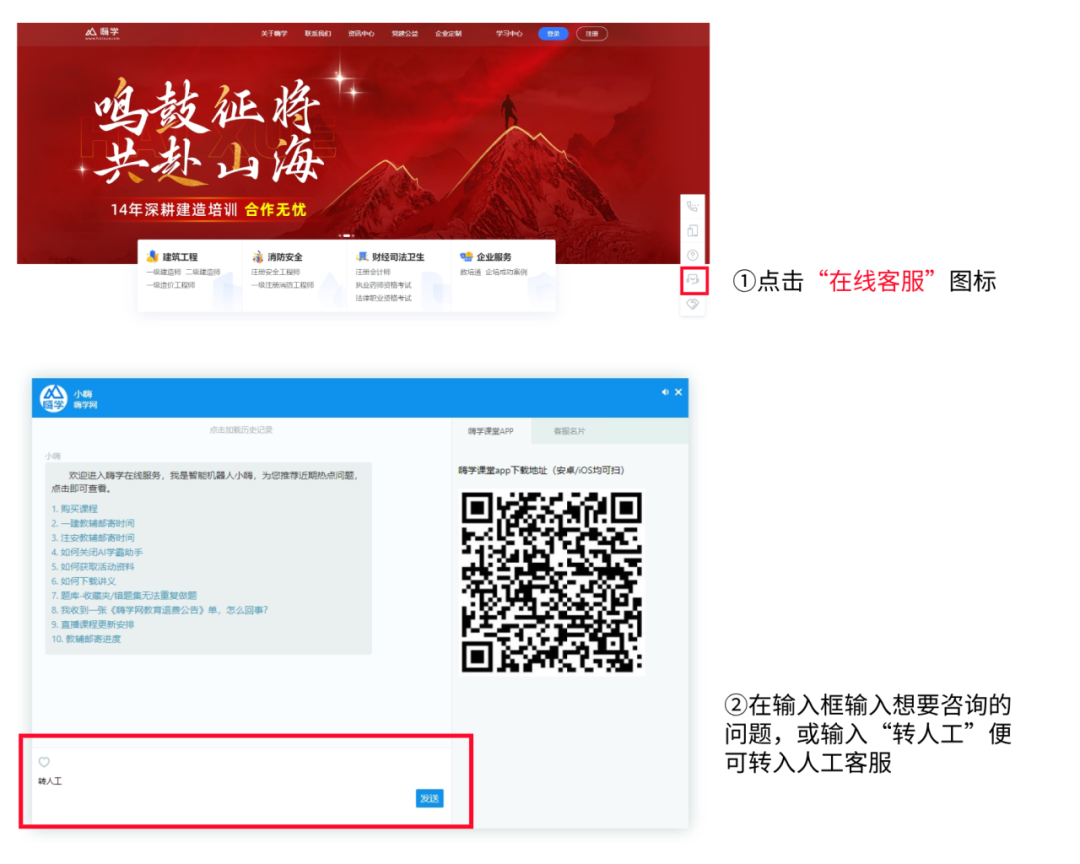Click question 3. 注安教辅邮寄时间
Viewport: 1080px width, 864px height.
coord(93,537)
